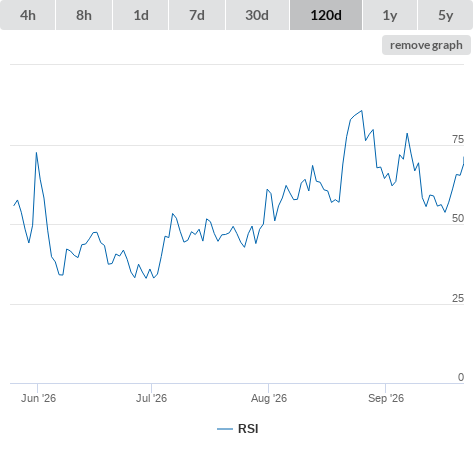Click the Sep '26 x-axis label
The height and width of the screenshot is (455, 474).
click(x=386, y=398)
